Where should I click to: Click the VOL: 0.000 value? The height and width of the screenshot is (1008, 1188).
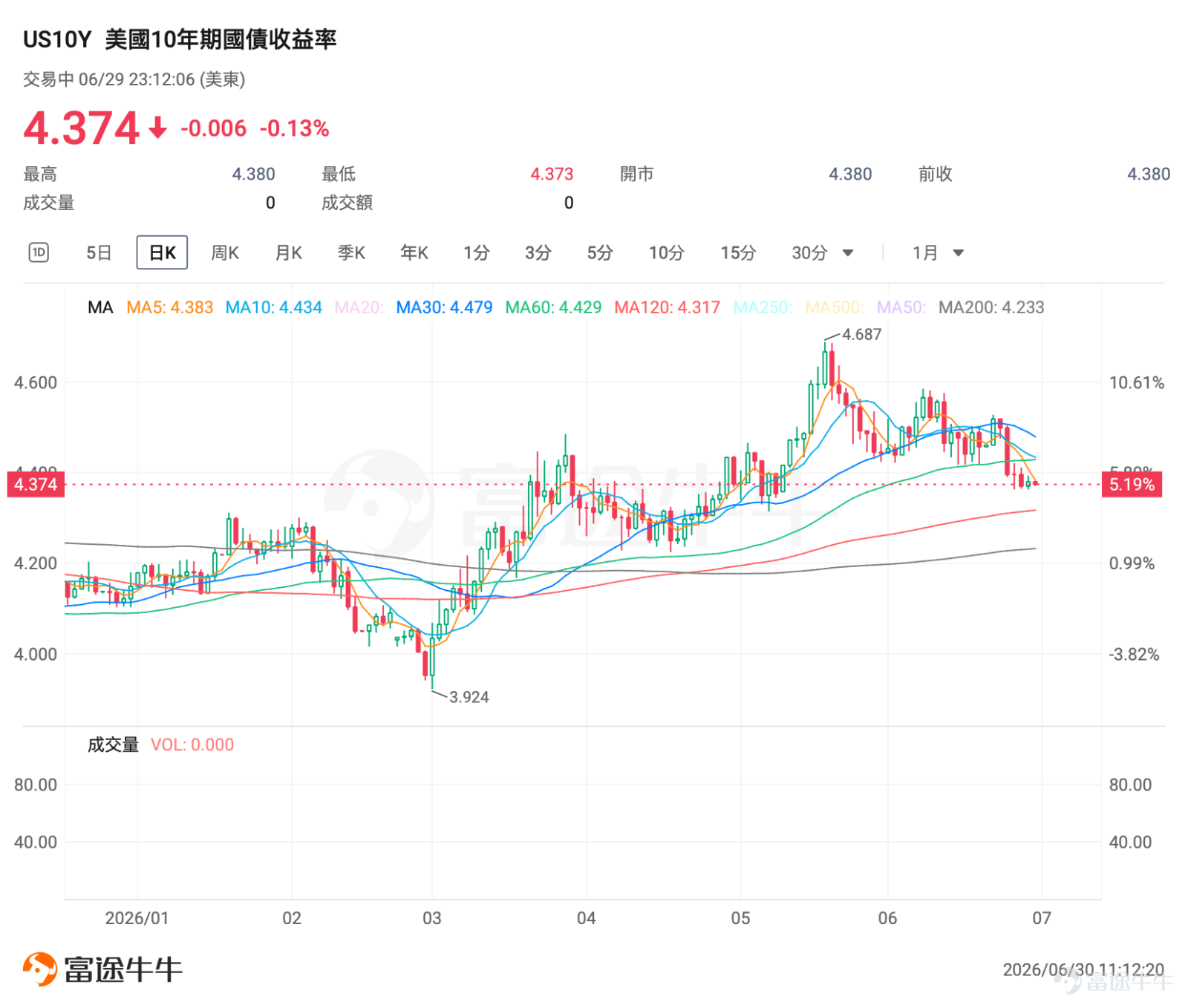click(192, 744)
